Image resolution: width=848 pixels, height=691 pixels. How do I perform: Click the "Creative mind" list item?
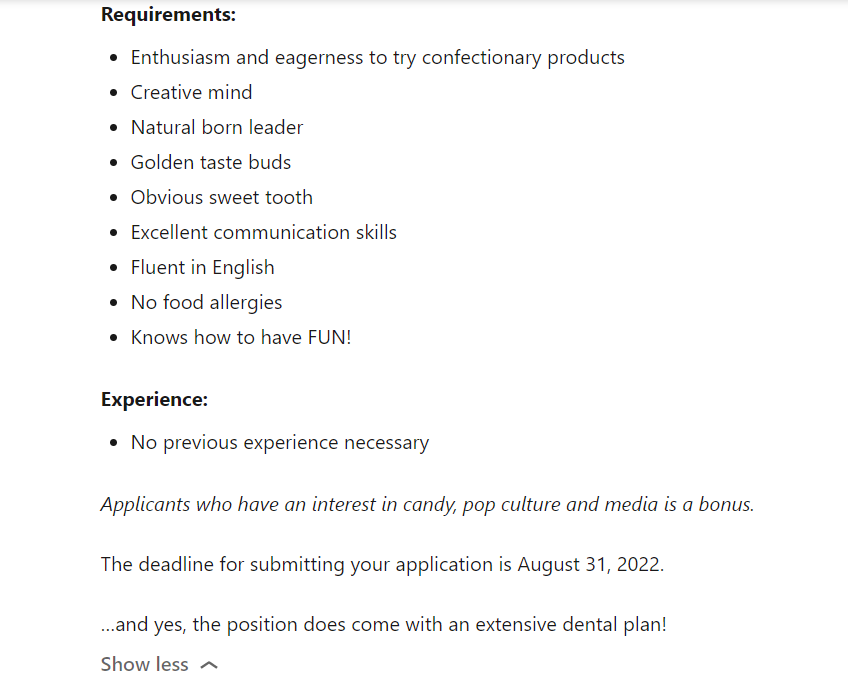click(x=191, y=93)
